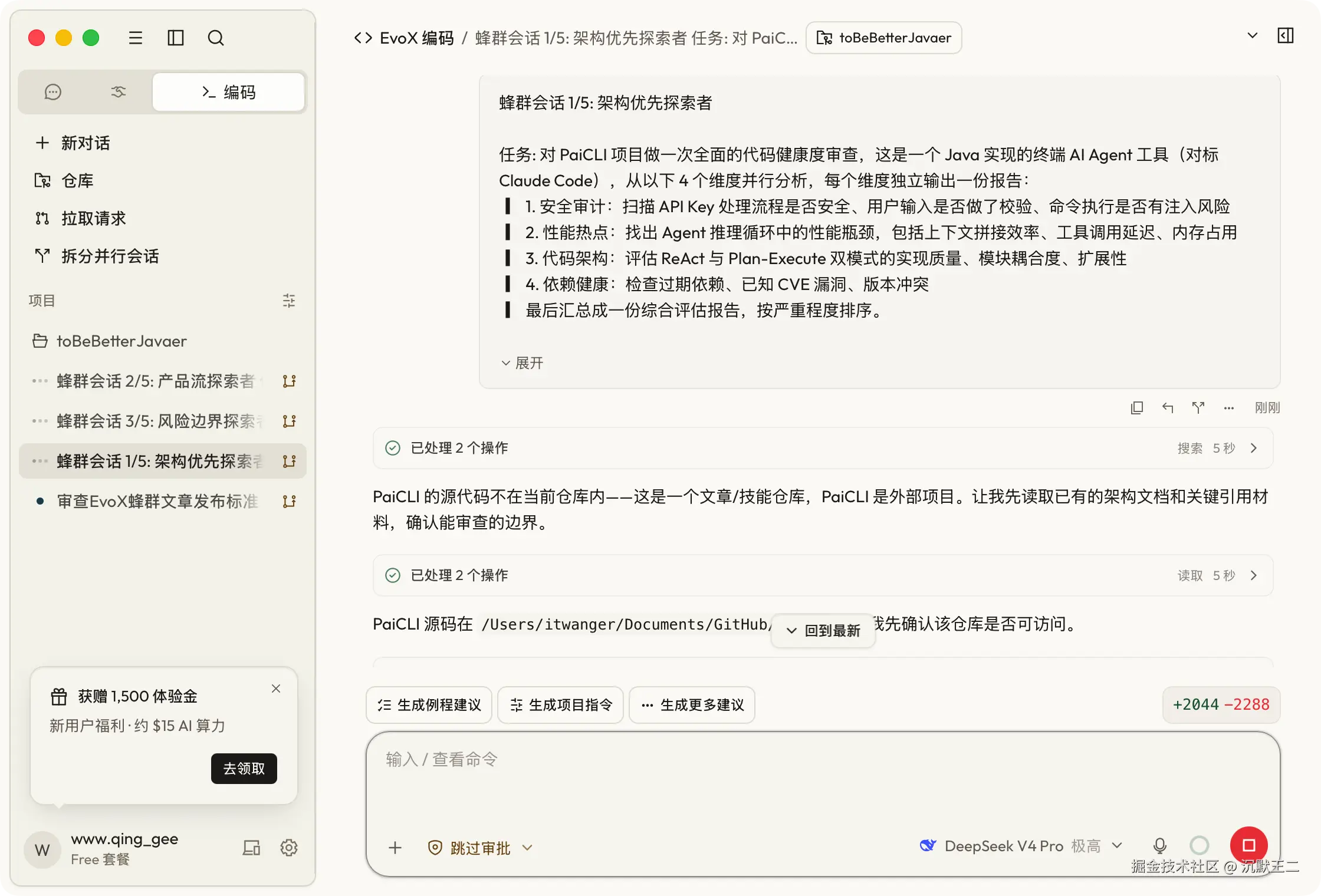Close the 获赠 1,500 体验金 card
Image resolution: width=1321 pixels, height=896 pixels.
(x=276, y=689)
